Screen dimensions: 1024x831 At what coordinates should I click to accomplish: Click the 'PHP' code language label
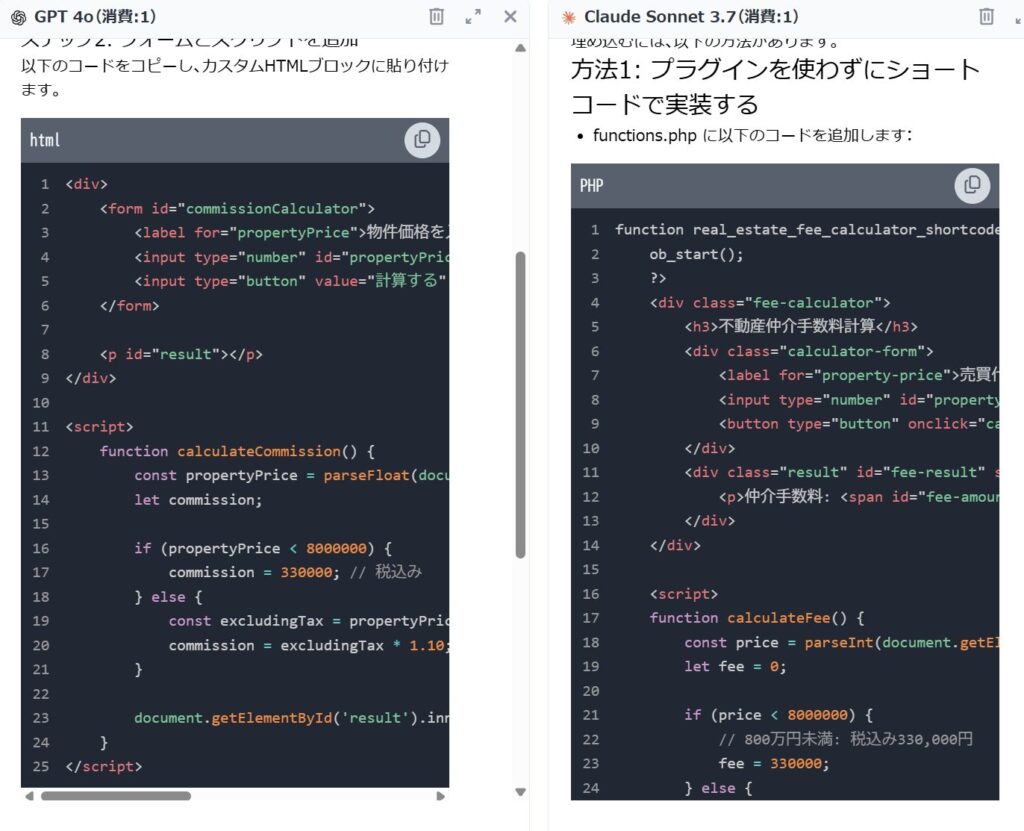[x=592, y=186]
